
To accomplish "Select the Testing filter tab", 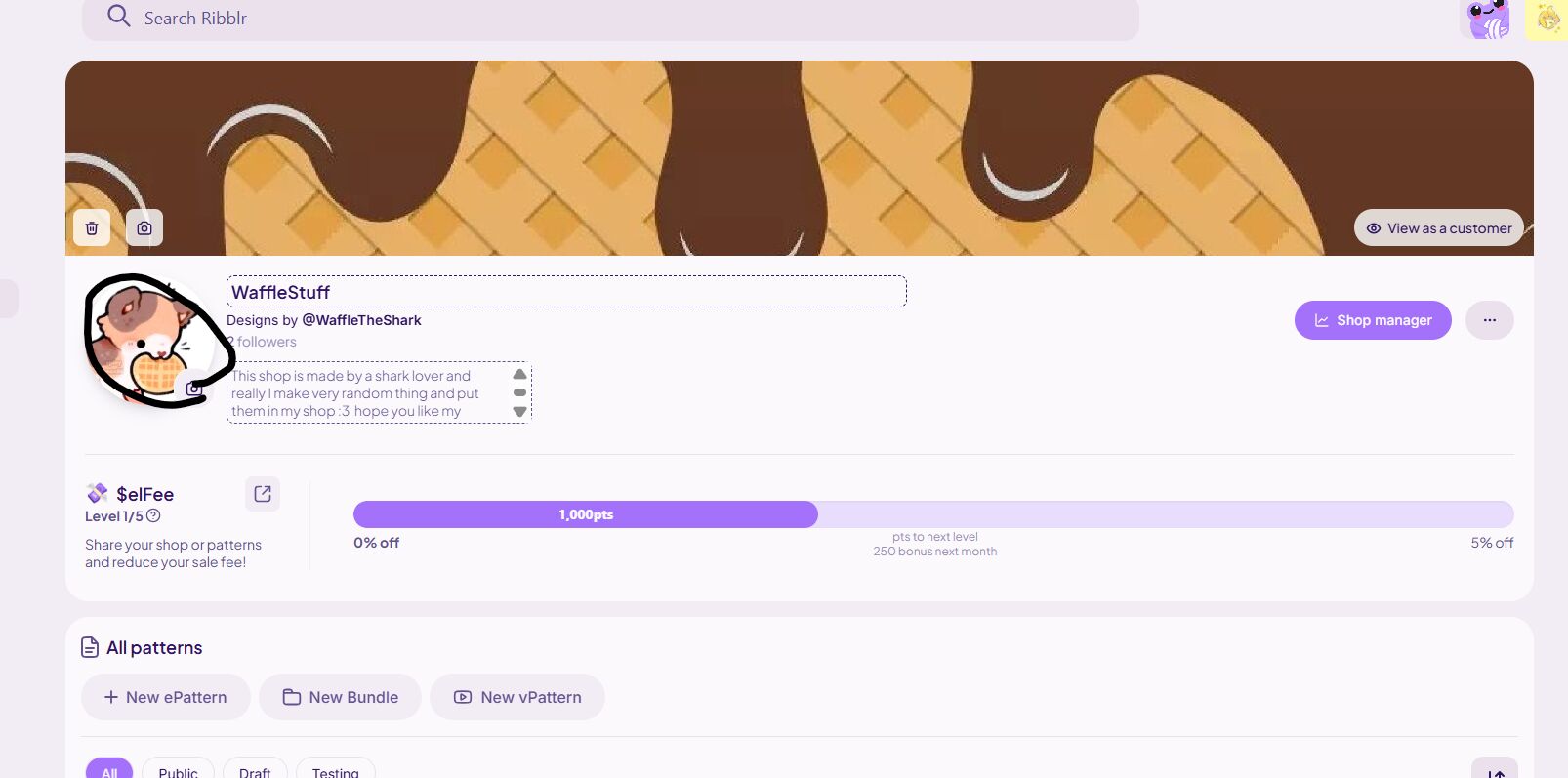I will point(335,770).
